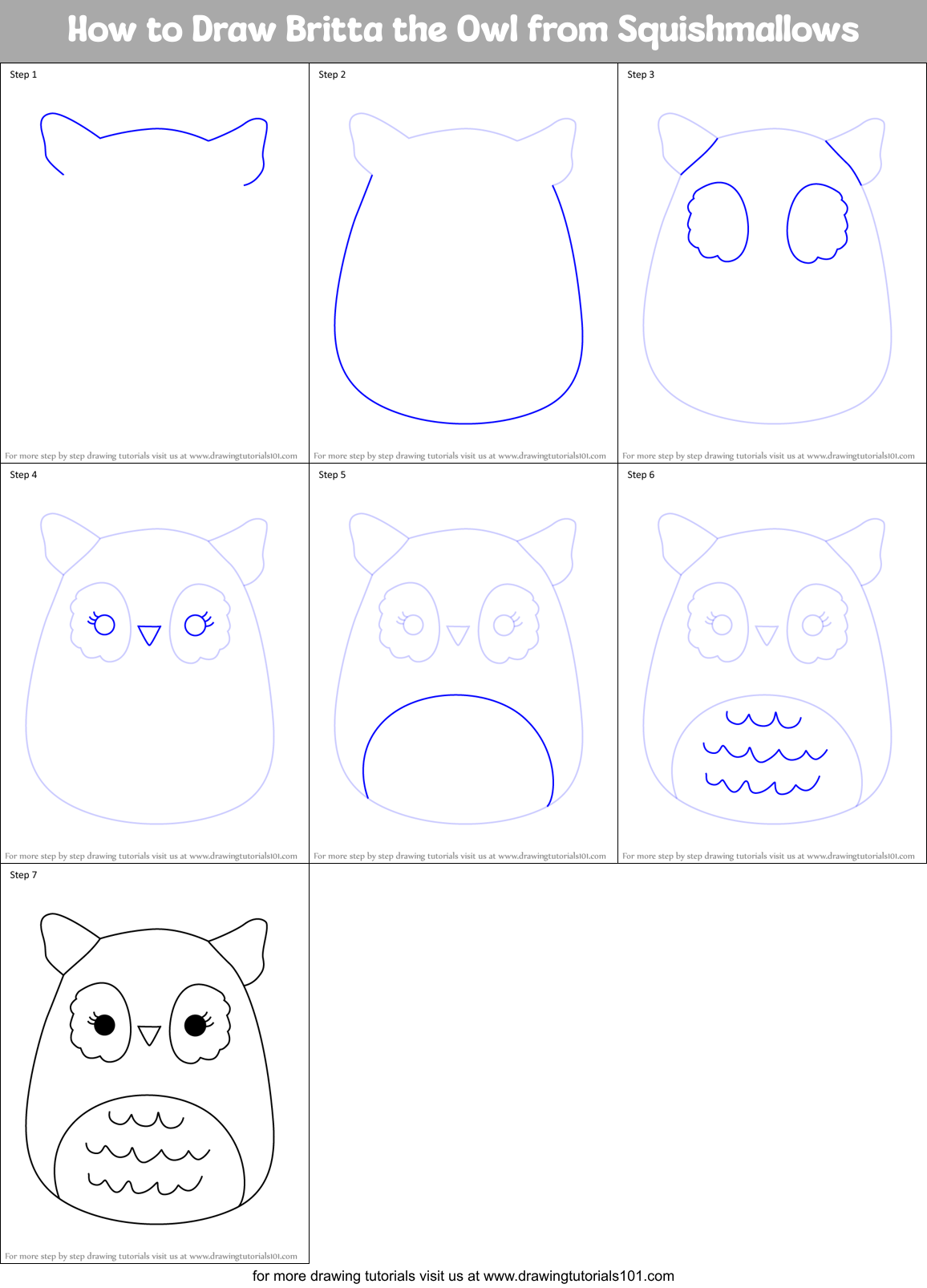The height and width of the screenshot is (1288, 927).
Task: Click the 'Step 6' label
Action: pyautogui.click(x=641, y=475)
